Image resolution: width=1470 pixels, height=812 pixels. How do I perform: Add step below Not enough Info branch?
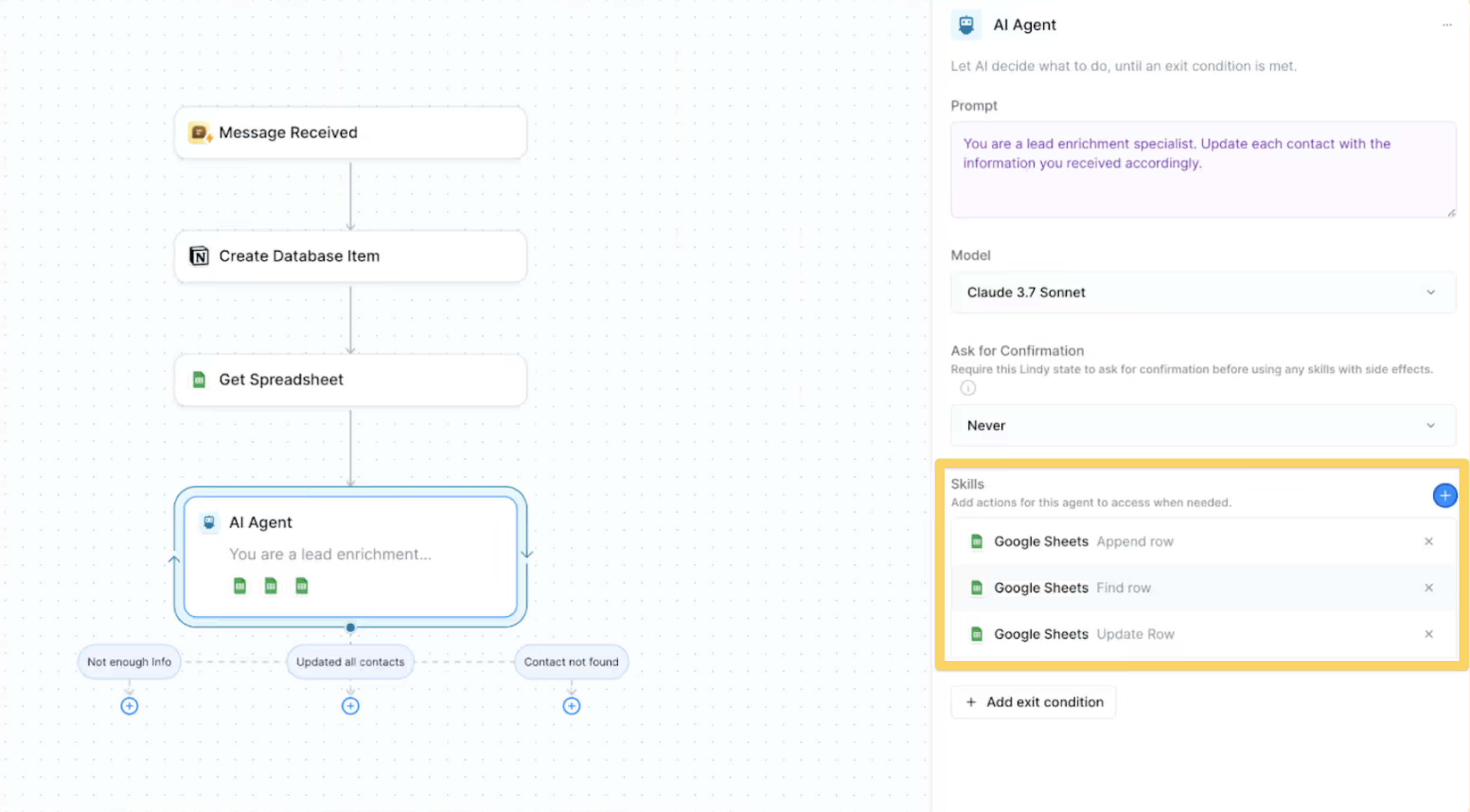[x=130, y=706]
